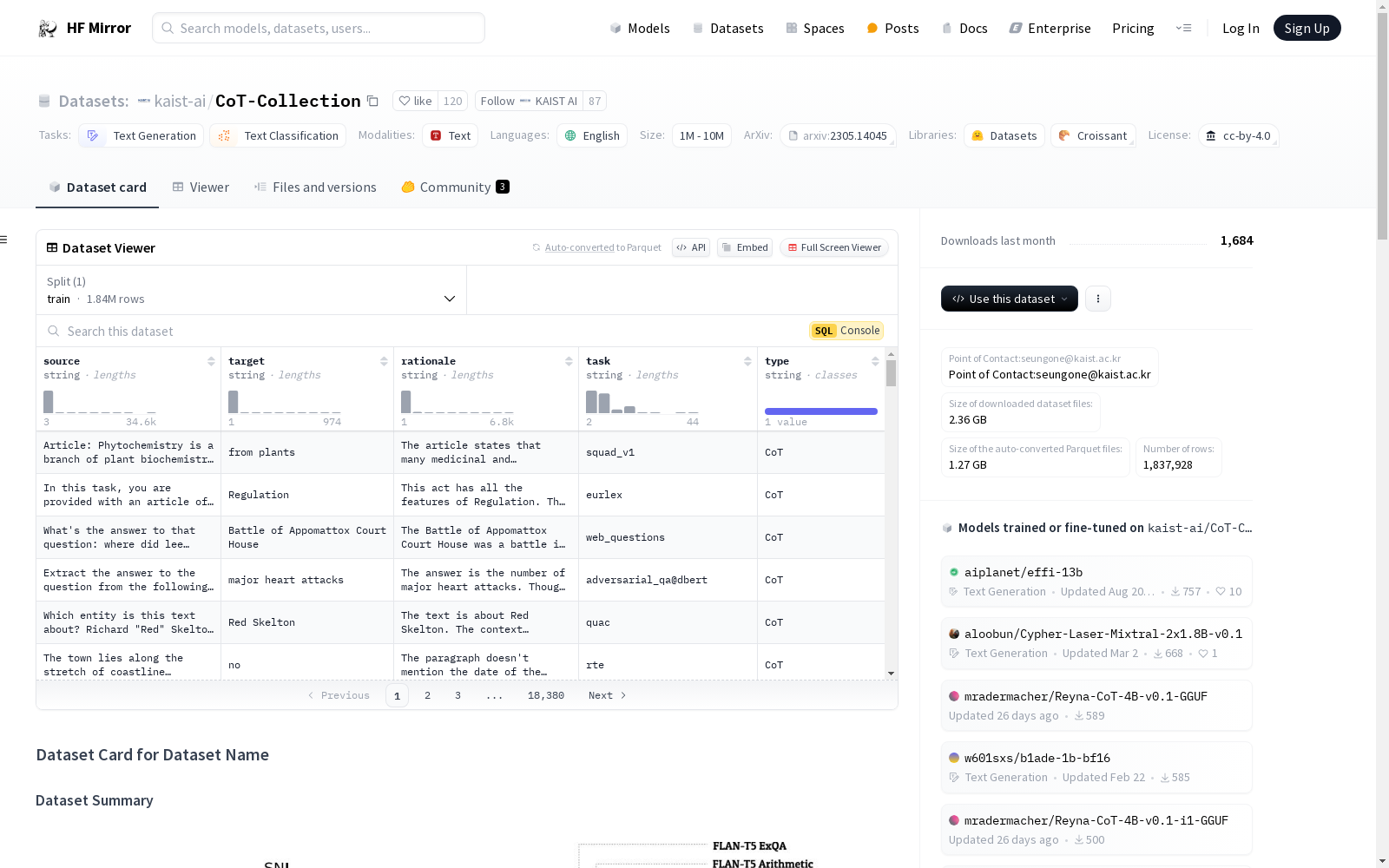Select the Text modality tag

point(450,135)
